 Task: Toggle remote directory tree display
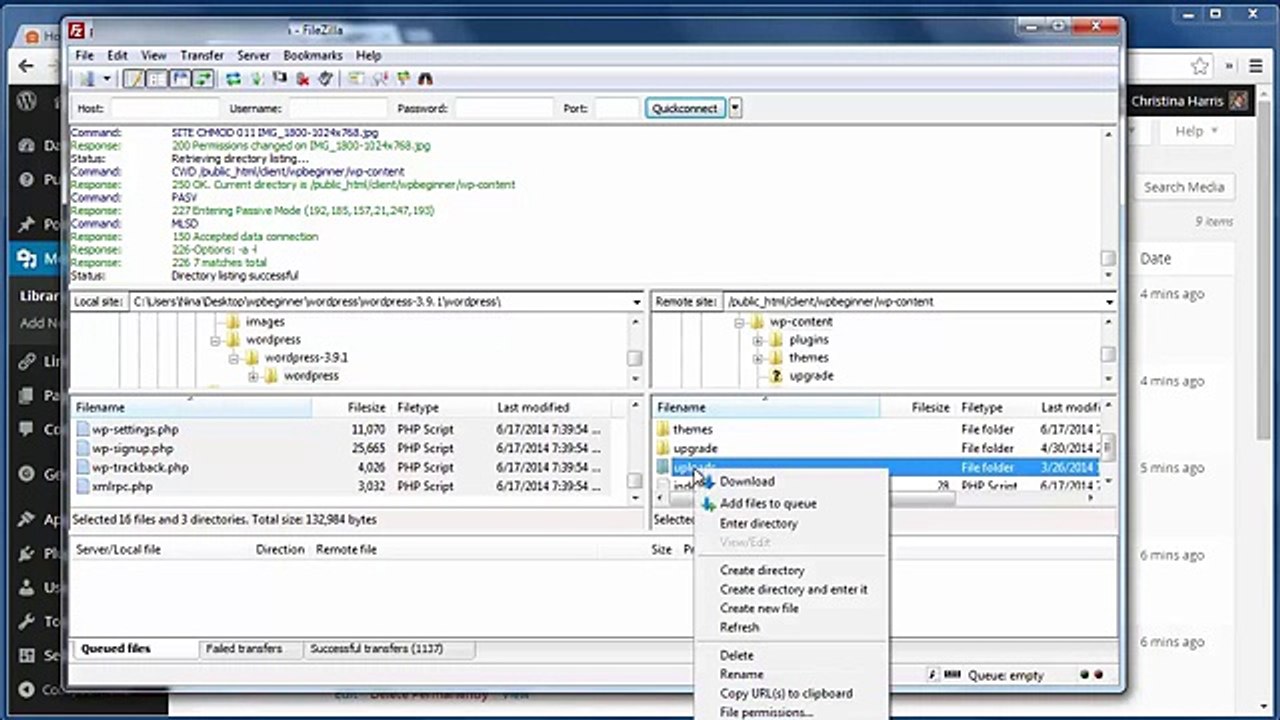pos(181,79)
